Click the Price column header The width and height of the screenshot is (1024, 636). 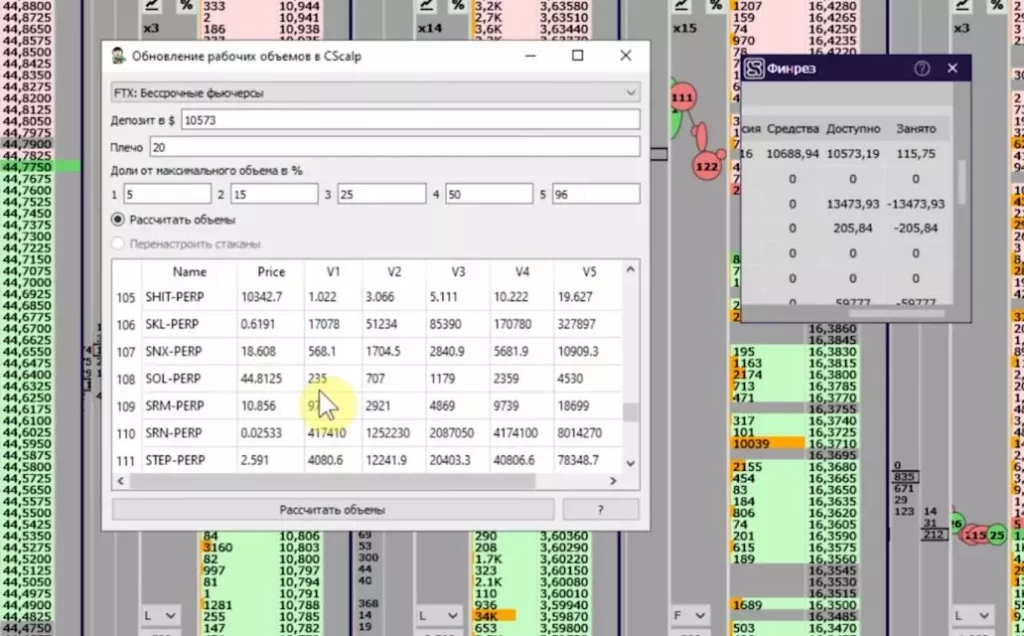click(x=270, y=272)
